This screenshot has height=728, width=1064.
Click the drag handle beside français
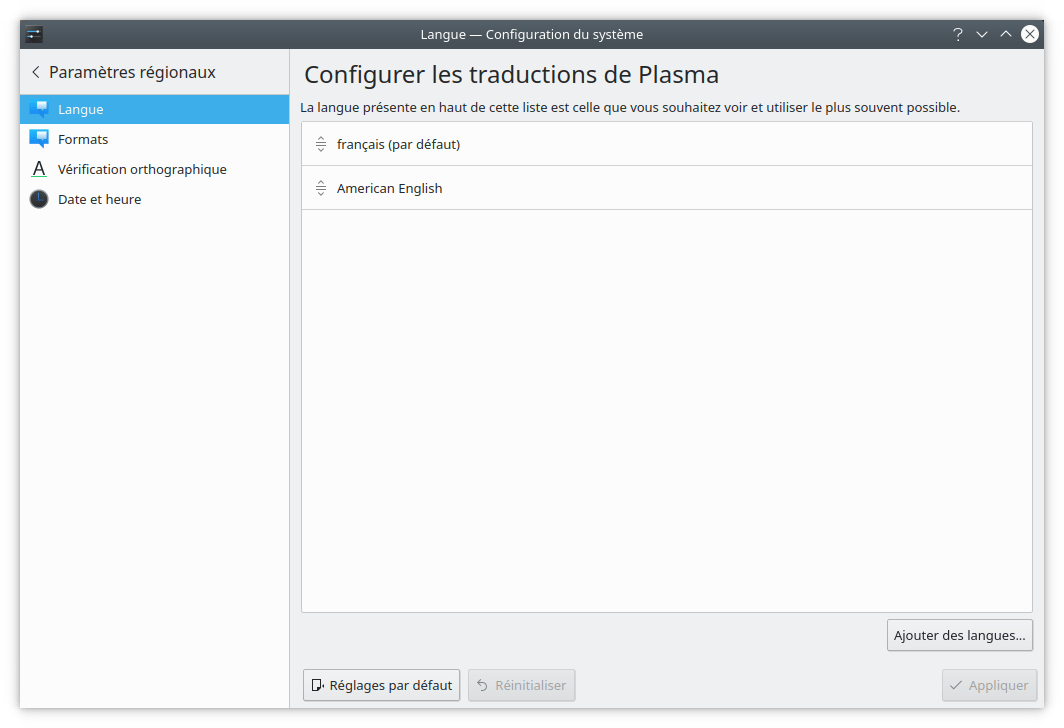tap(321, 144)
